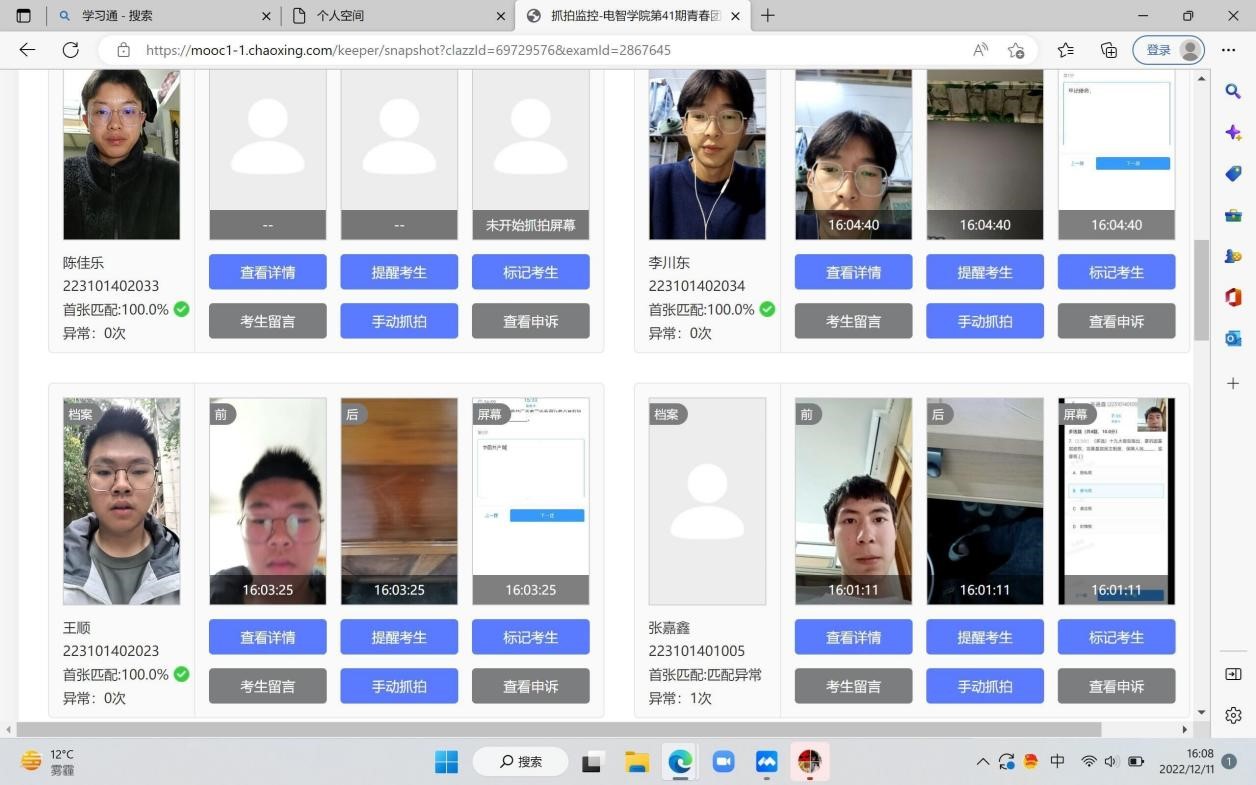Open the tab actions menu button

tap(24, 16)
